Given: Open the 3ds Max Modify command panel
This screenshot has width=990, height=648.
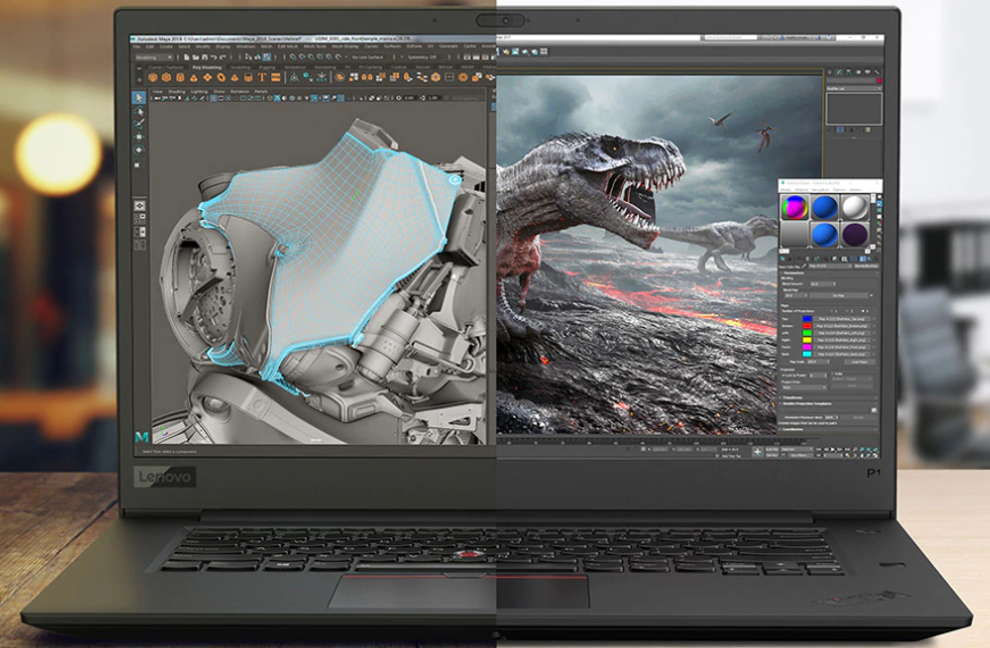Looking at the screenshot, I should [839, 73].
